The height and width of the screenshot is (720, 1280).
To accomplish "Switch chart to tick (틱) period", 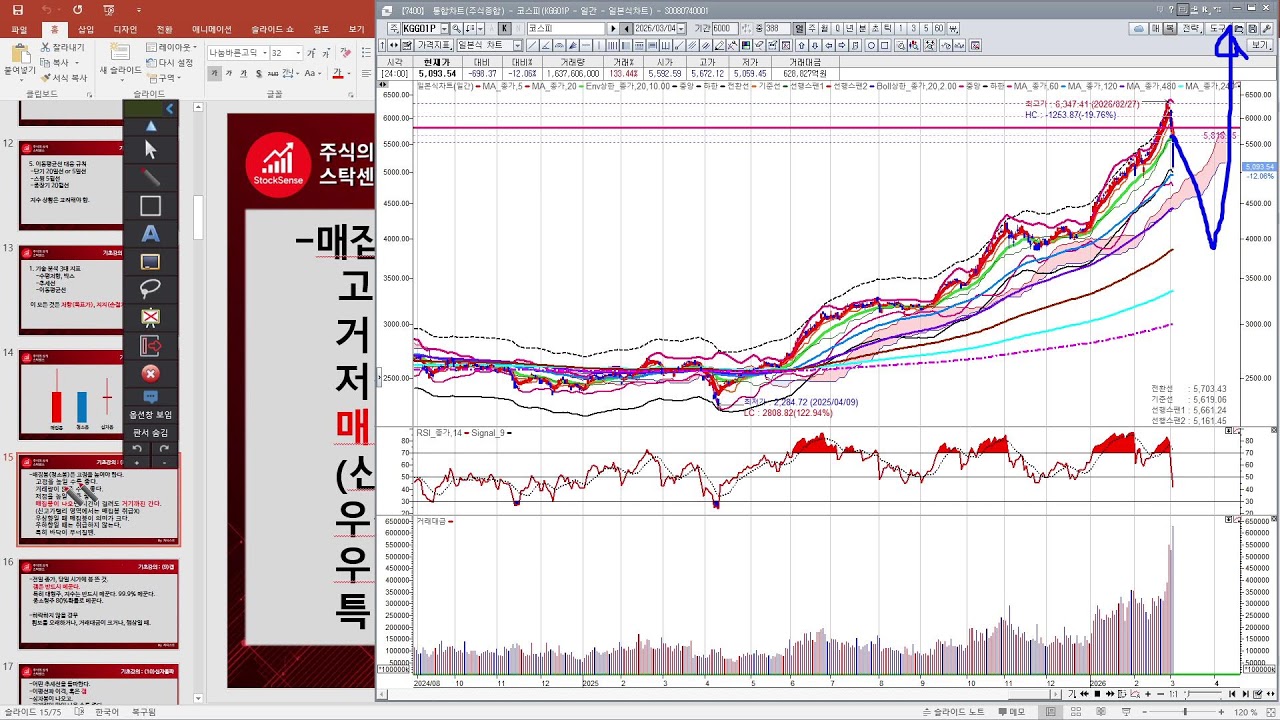I will click(x=886, y=28).
